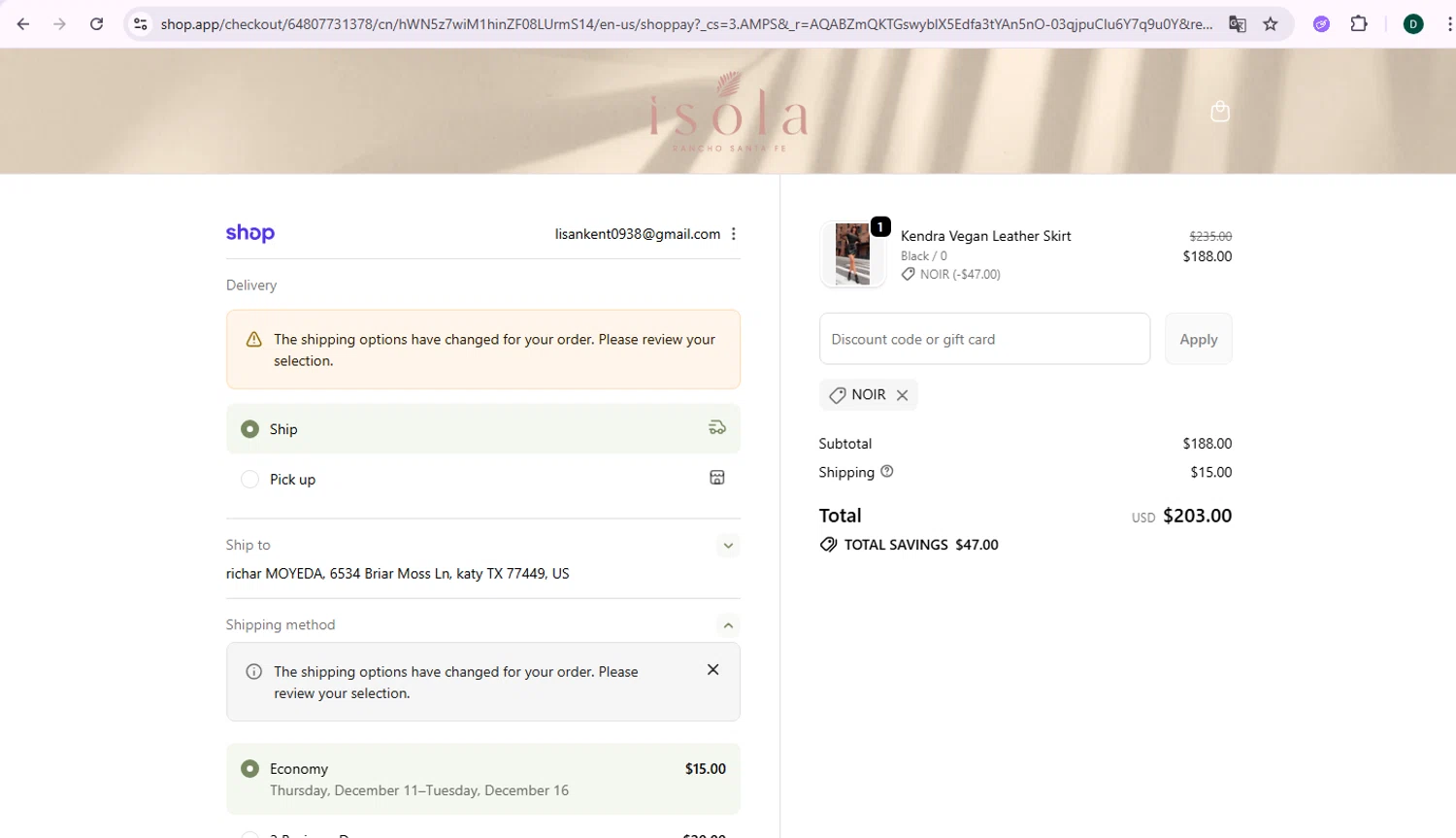Click the Black / 0 variant text
Screen dimensions: 1456x838
point(924,256)
